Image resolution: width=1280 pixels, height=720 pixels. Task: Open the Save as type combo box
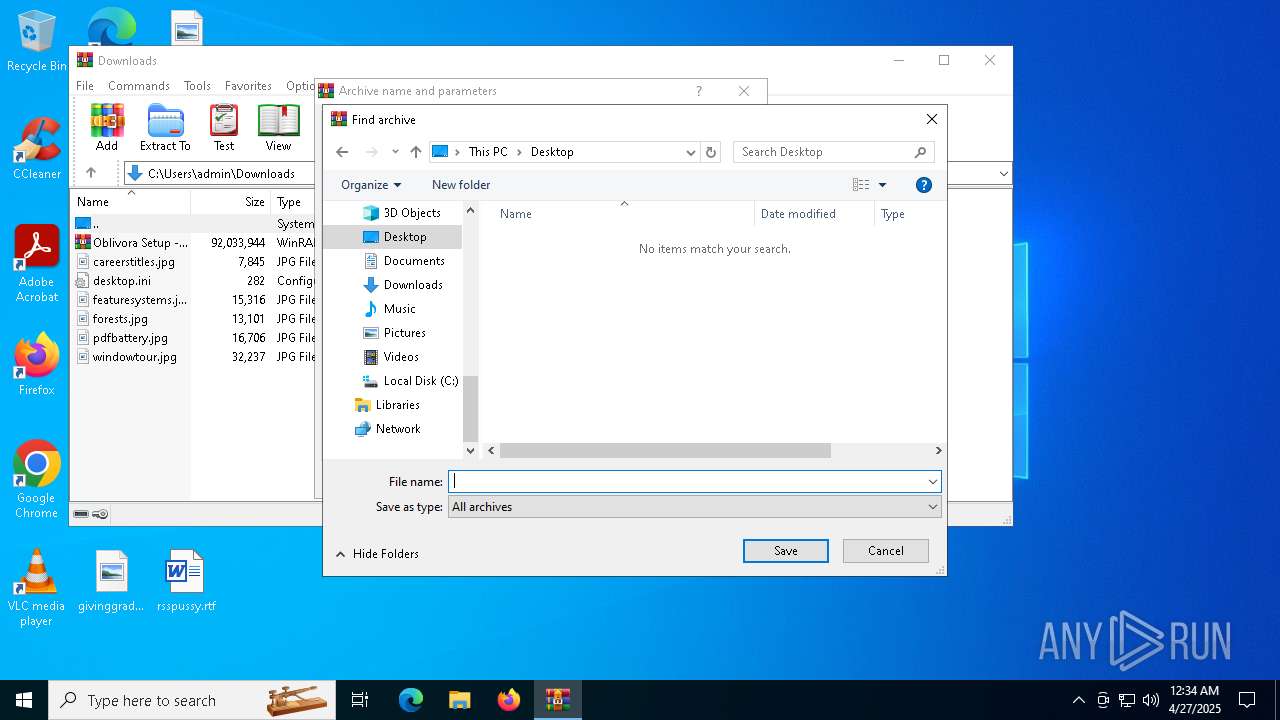[x=695, y=507]
